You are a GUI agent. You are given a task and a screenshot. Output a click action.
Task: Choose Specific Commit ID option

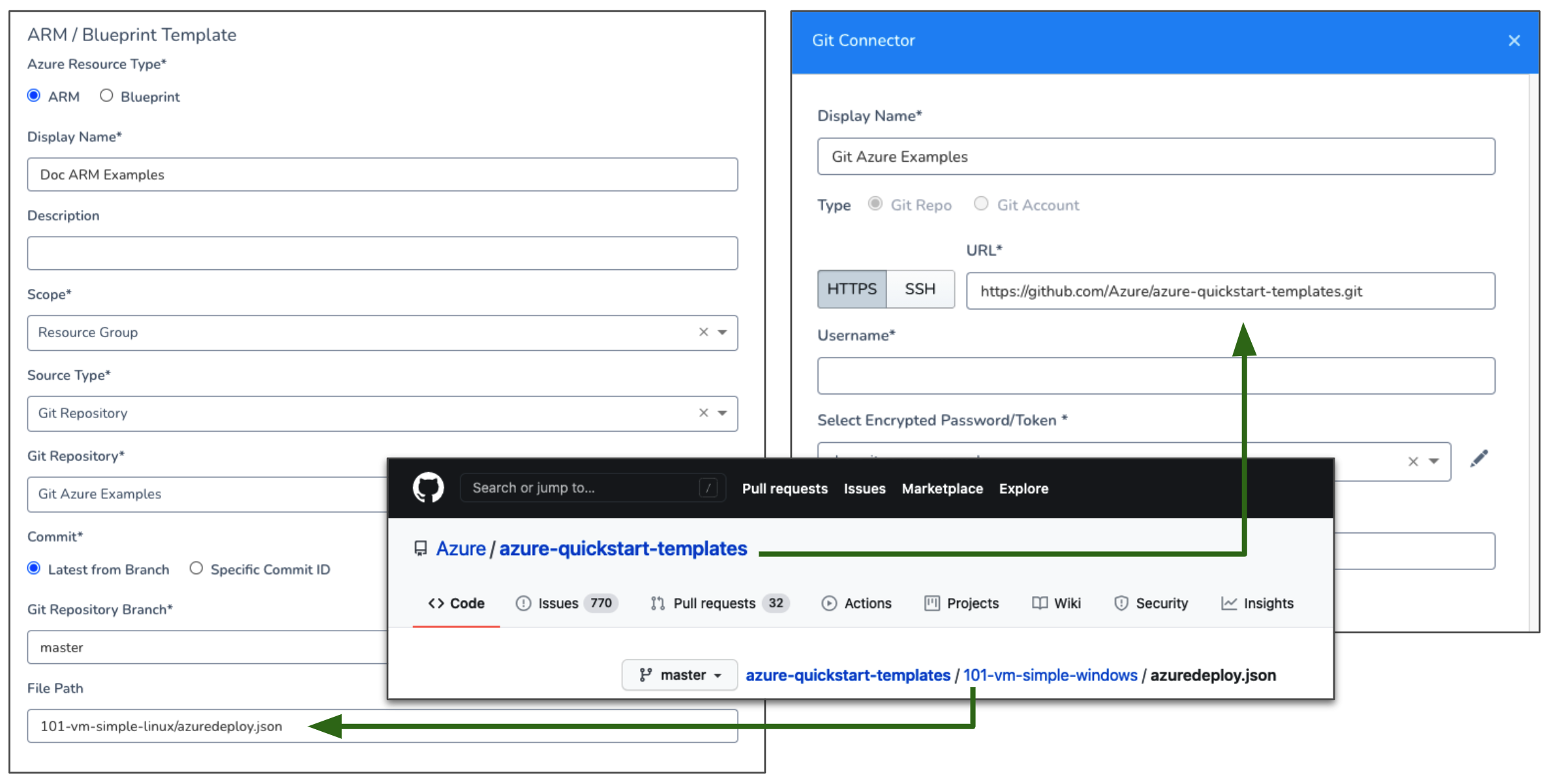click(x=196, y=568)
